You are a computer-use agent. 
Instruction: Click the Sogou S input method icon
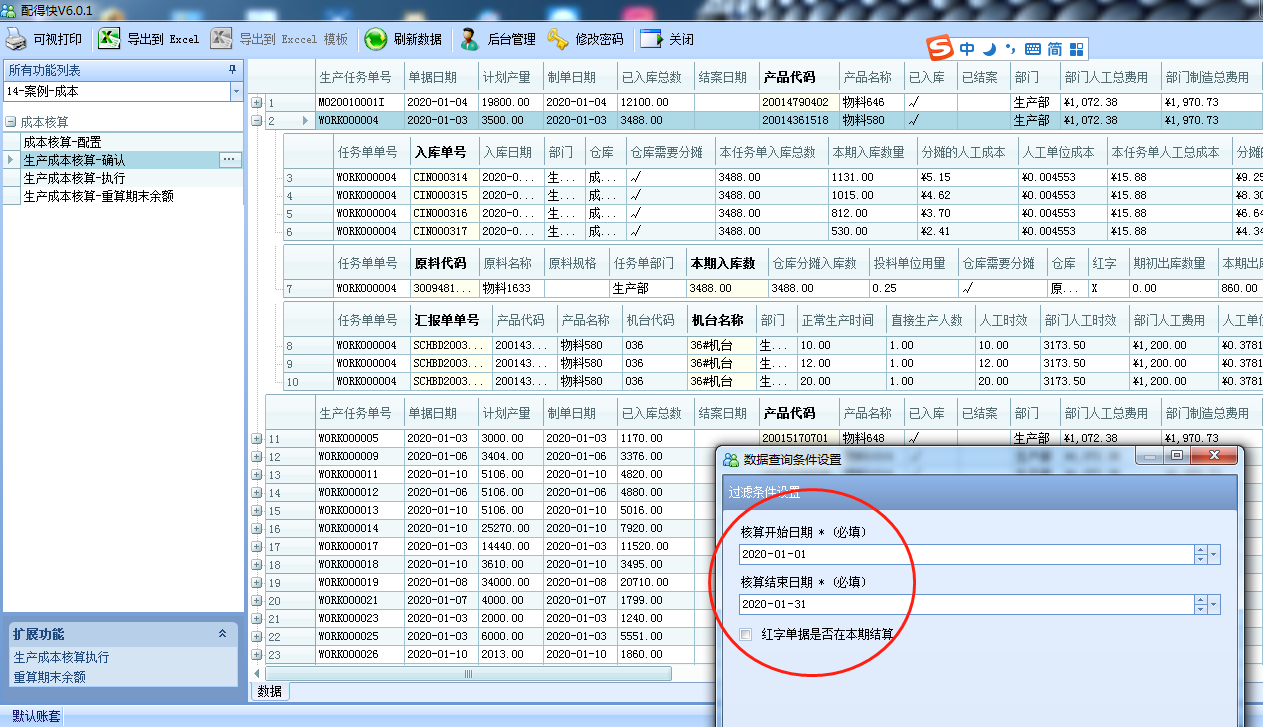pos(940,48)
